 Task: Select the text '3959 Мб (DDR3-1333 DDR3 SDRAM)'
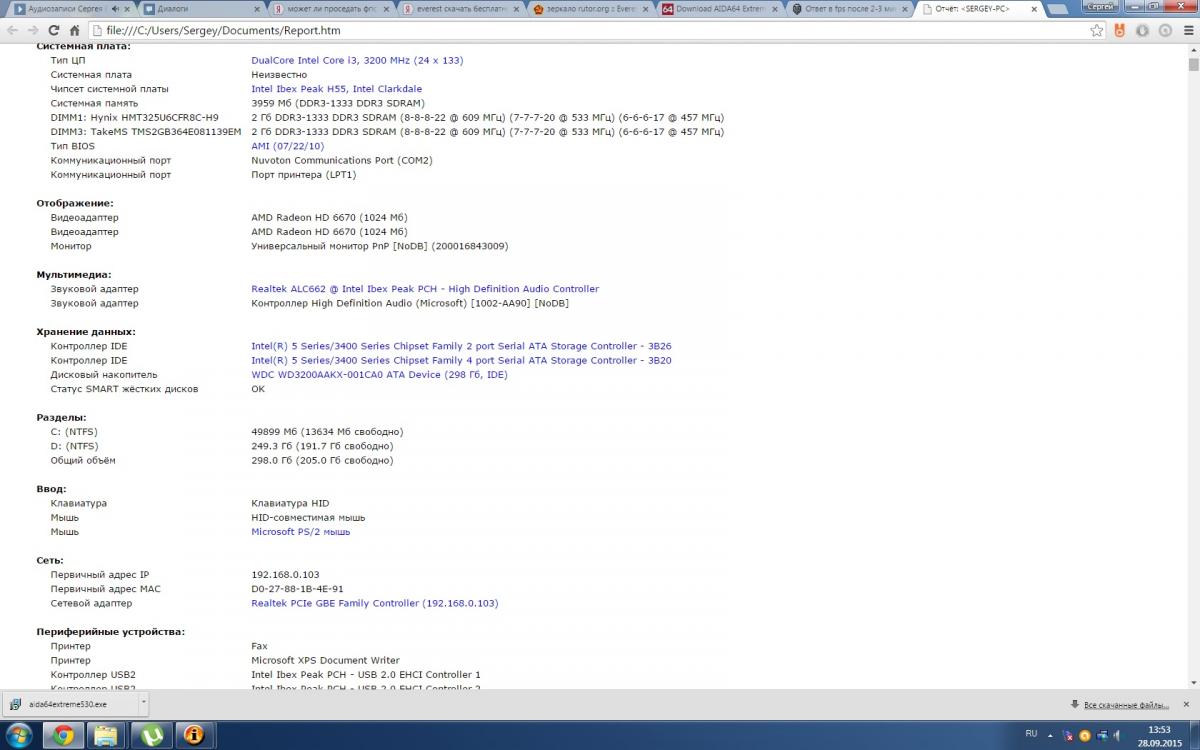click(338, 103)
